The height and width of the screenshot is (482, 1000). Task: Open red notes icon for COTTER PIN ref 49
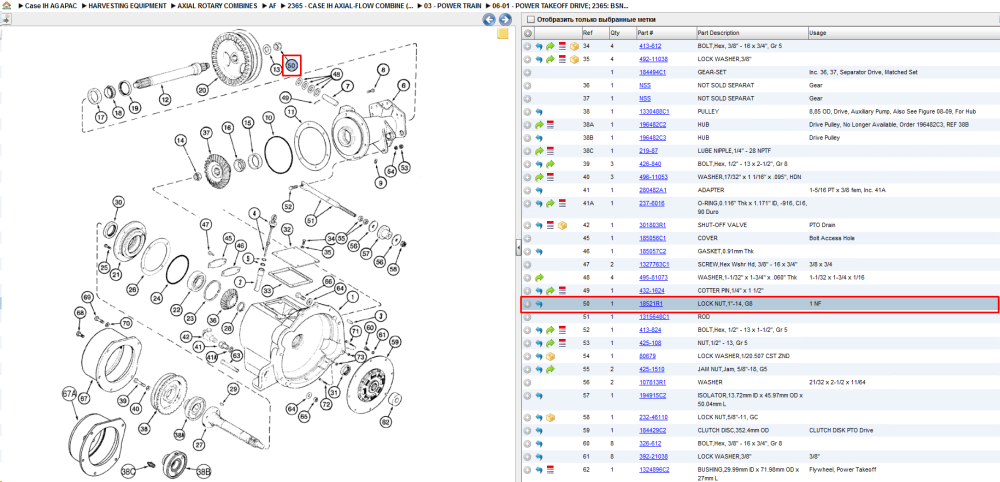point(562,291)
